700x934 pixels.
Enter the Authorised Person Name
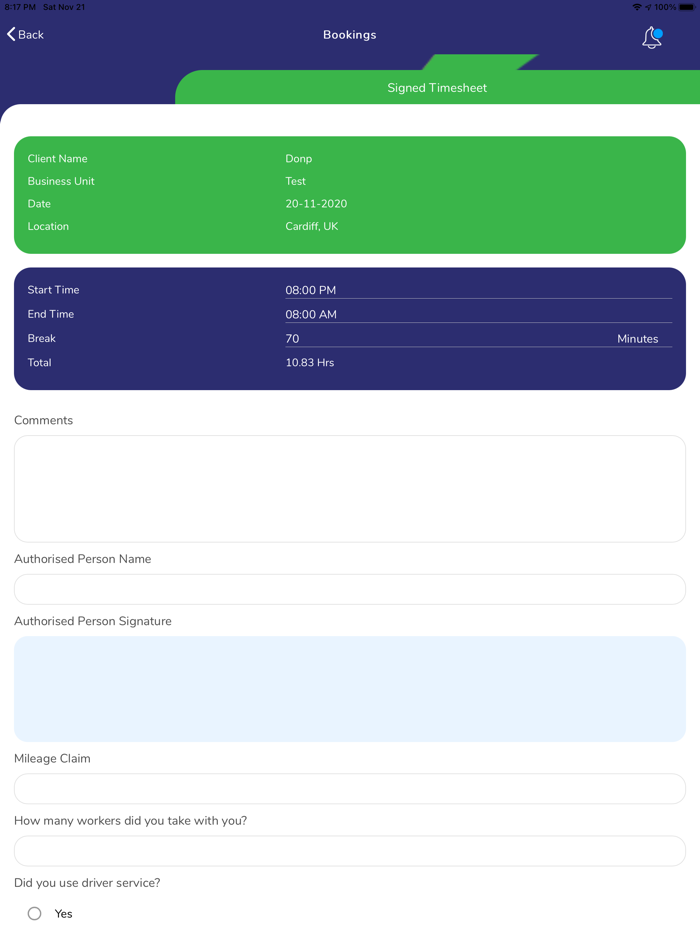point(350,589)
